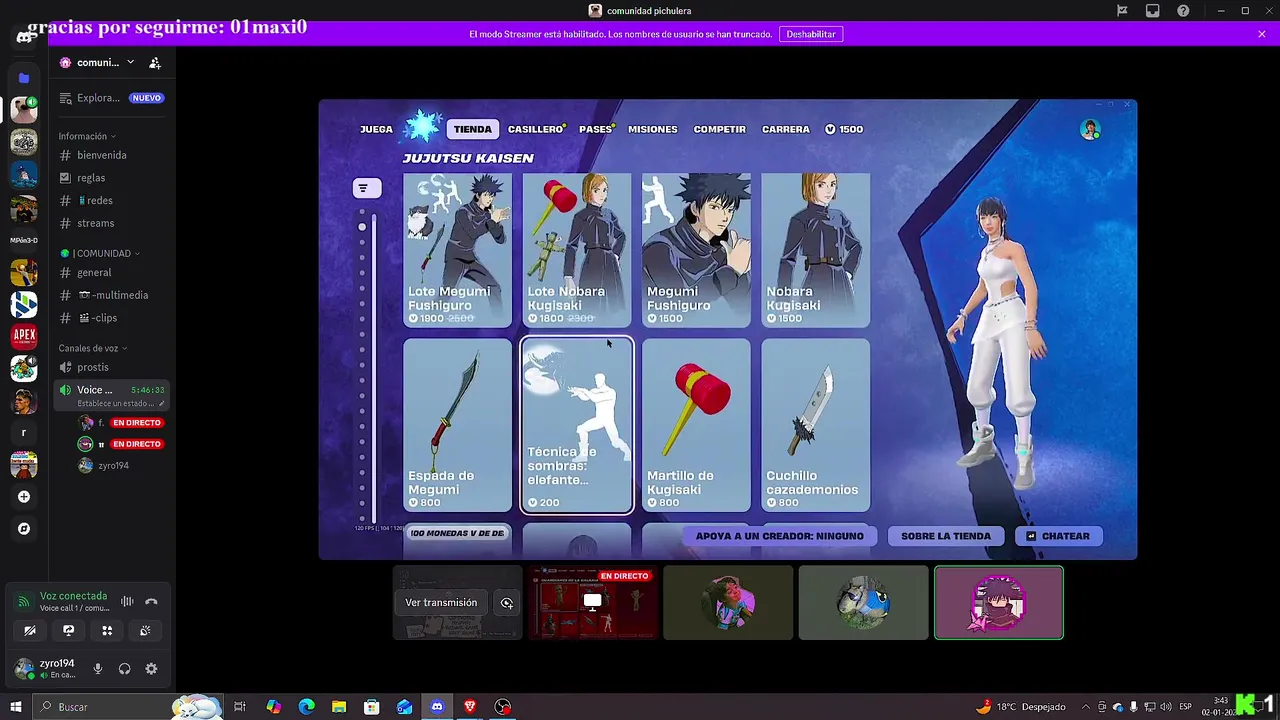The image size is (1280, 720).
Task: Deafen audio with headphones icon
Action: [x=124, y=669]
